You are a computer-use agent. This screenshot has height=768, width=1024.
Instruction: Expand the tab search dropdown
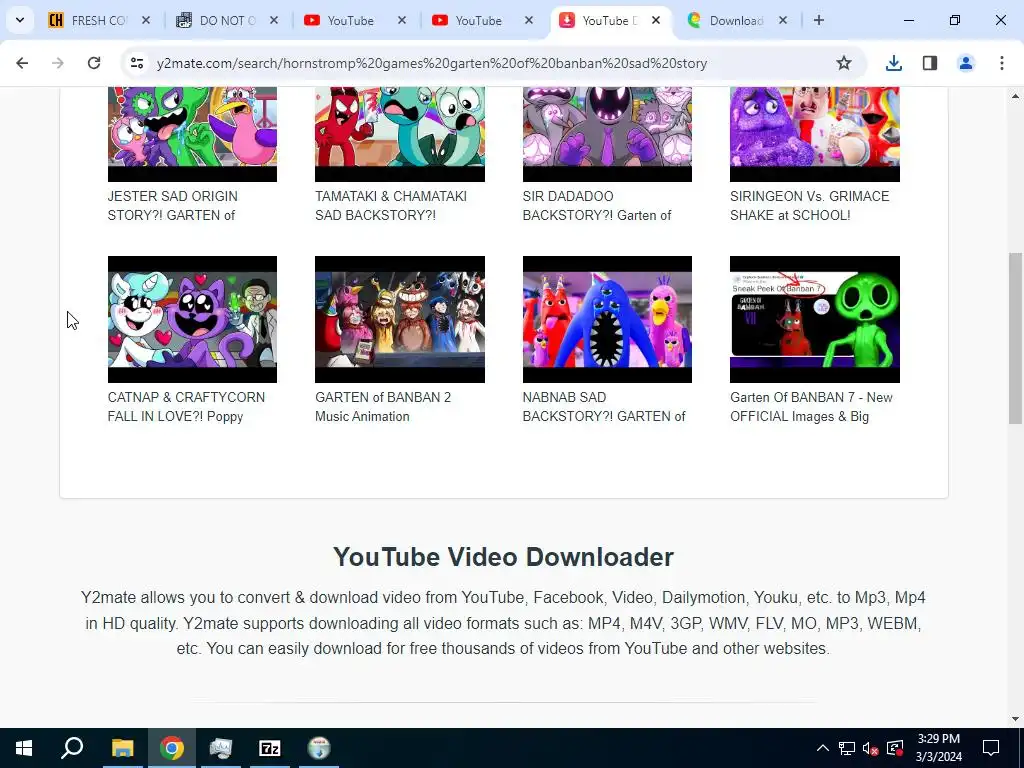20,20
